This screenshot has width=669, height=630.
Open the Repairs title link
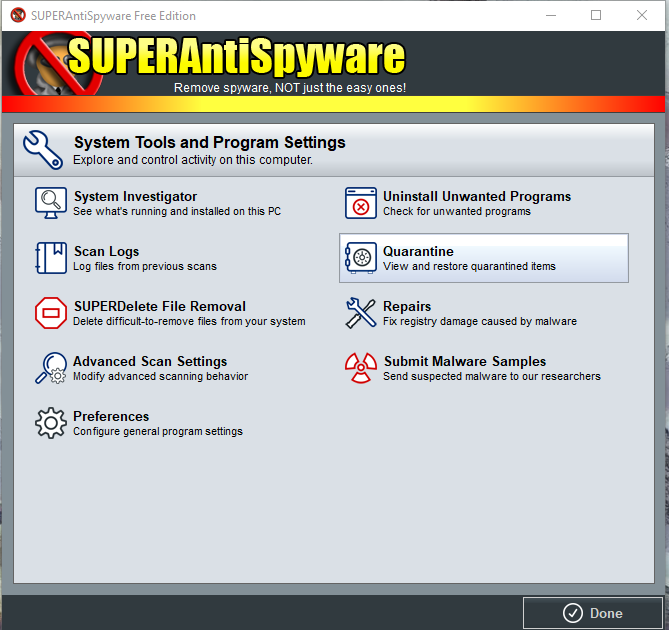pyautogui.click(x=407, y=306)
